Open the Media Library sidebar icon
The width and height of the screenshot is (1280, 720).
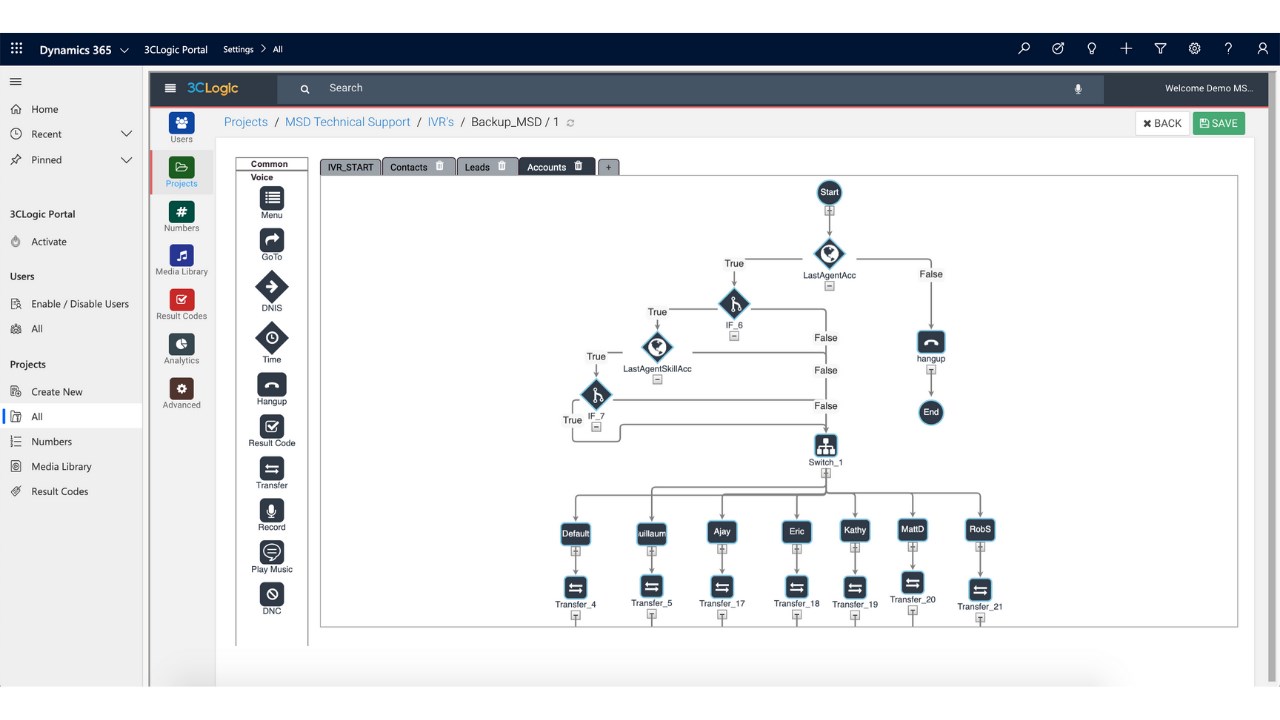coord(181,255)
